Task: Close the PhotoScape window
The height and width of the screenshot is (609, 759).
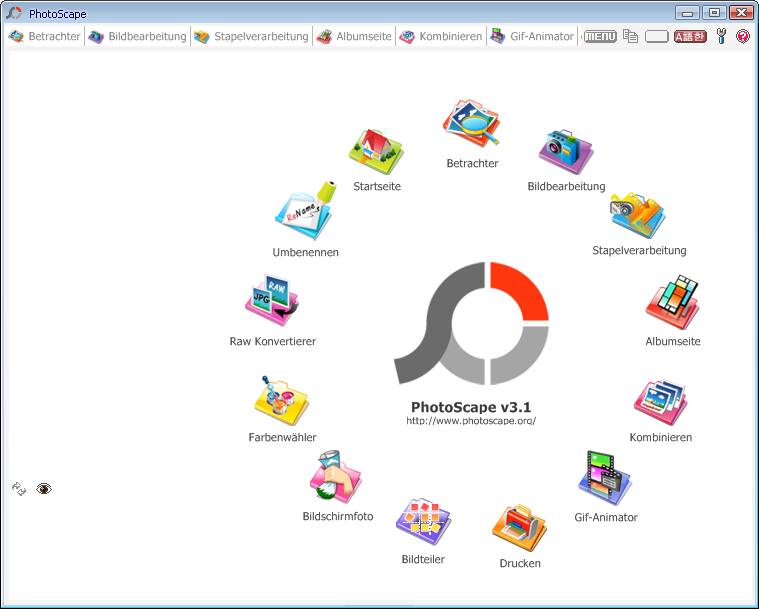Action: coord(741,13)
